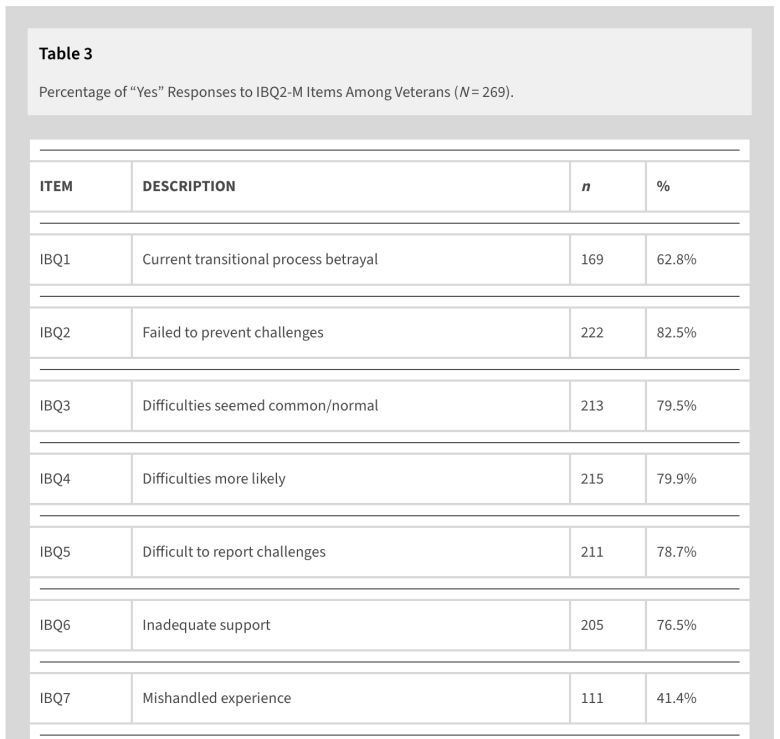Select the ITEM column header

[56, 186]
